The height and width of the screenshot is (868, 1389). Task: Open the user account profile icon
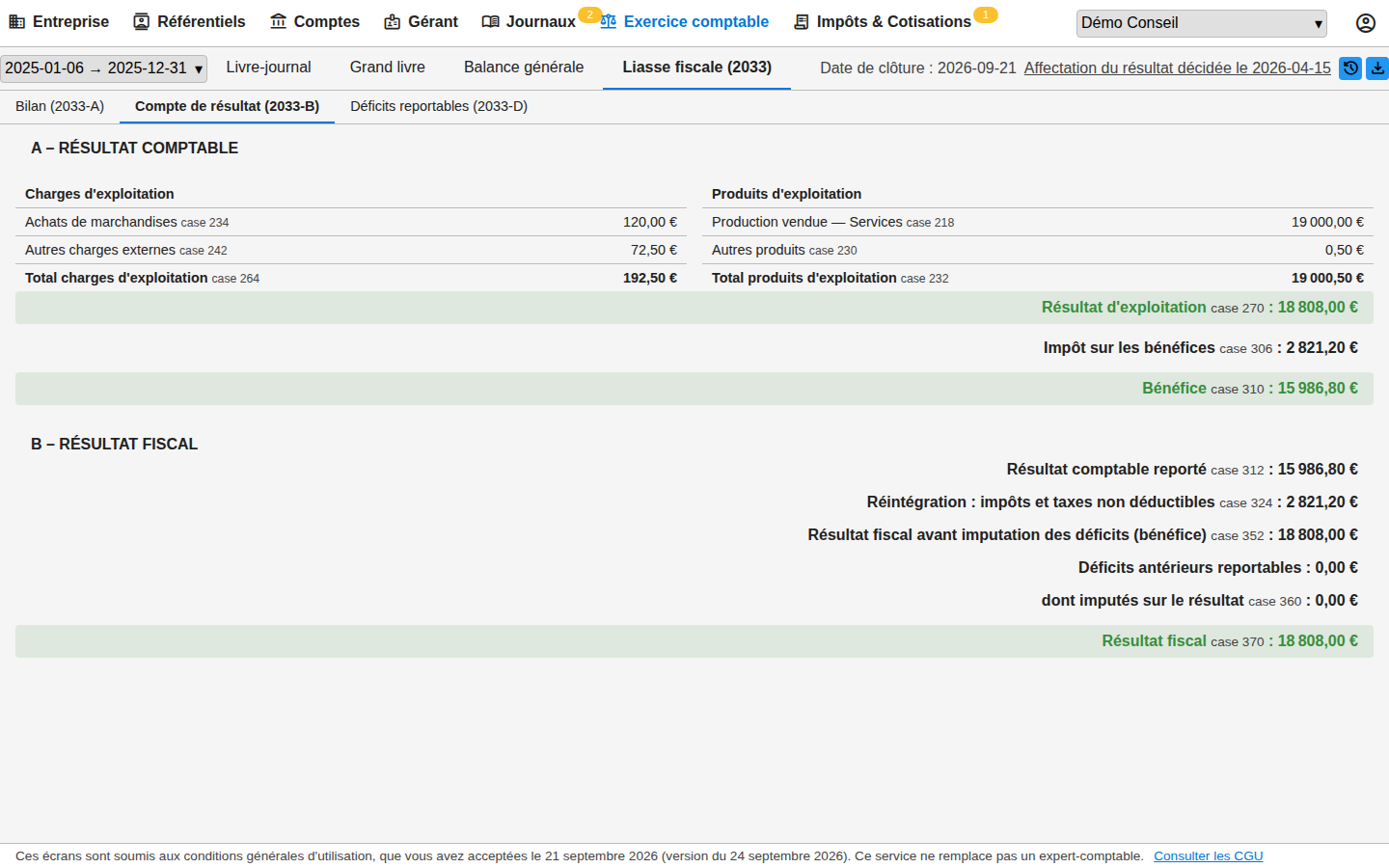tap(1366, 23)
